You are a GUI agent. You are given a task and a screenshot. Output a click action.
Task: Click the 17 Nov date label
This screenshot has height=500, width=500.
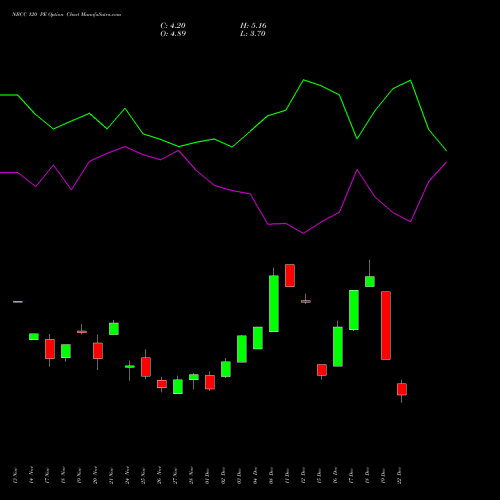pos(47,475)
